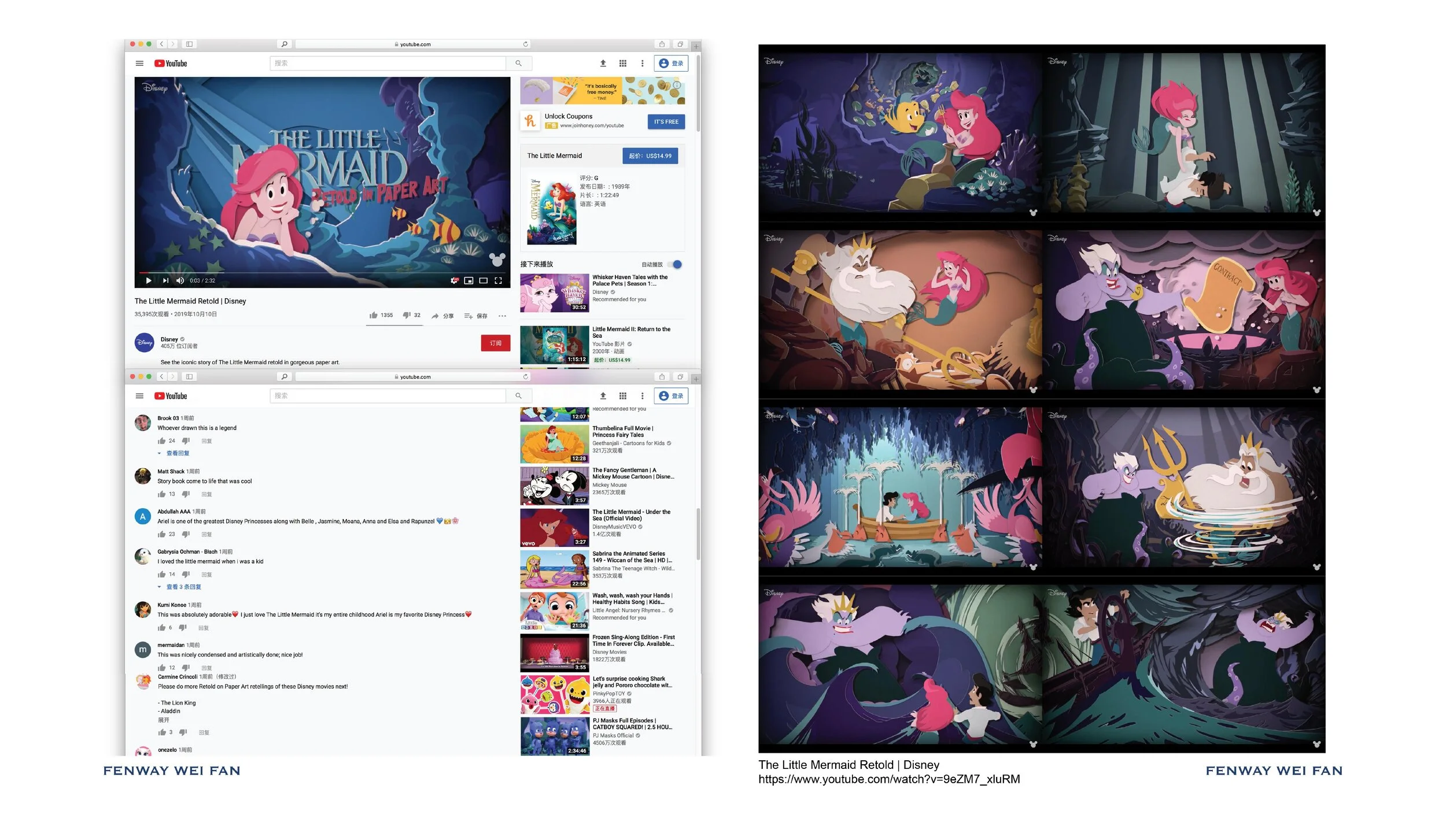
Task: Skip to next video in player
Action: pyautogui.click(x=165, y=280)
